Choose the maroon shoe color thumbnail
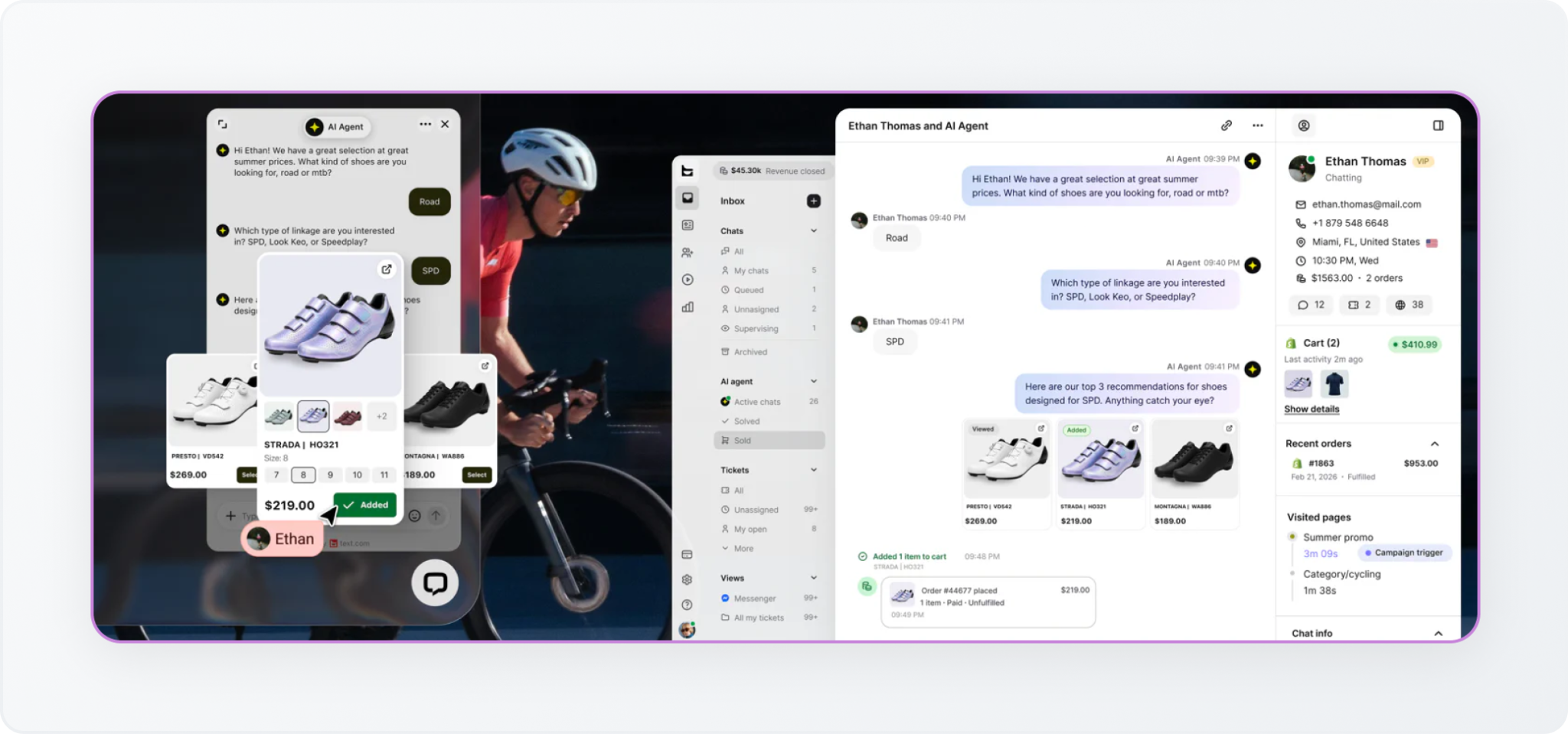 point(348,416)
